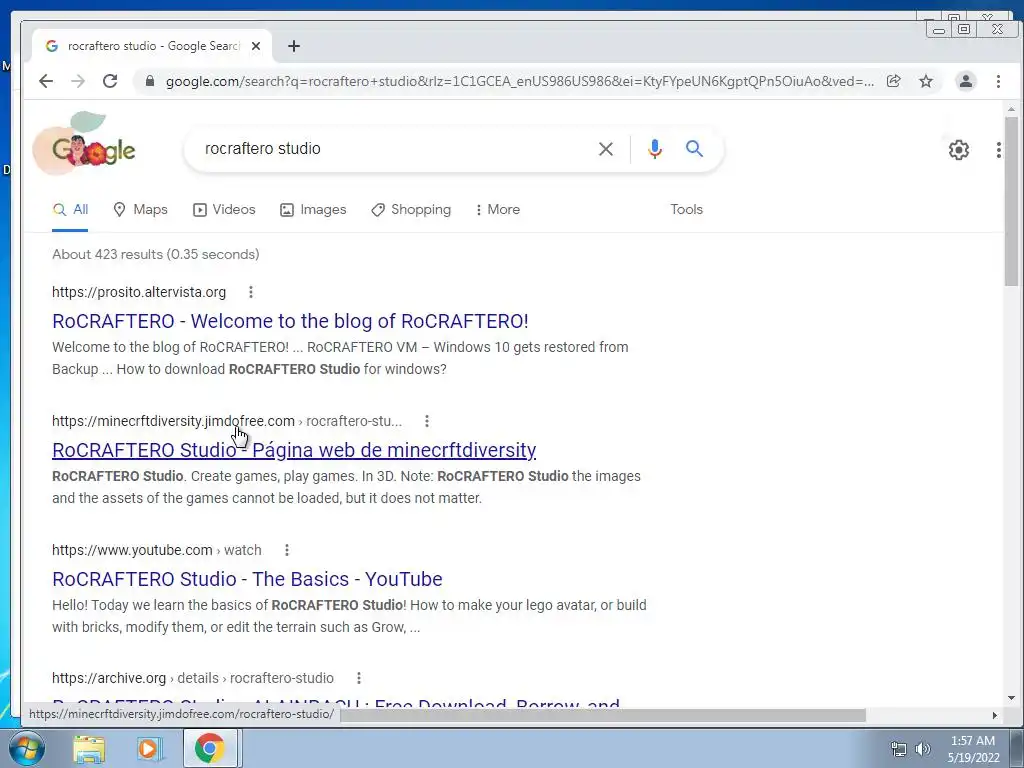This screenshot has width=1024, height=768.
Task: Click the youtube.com watch URL text
Action: pos(157,550)
